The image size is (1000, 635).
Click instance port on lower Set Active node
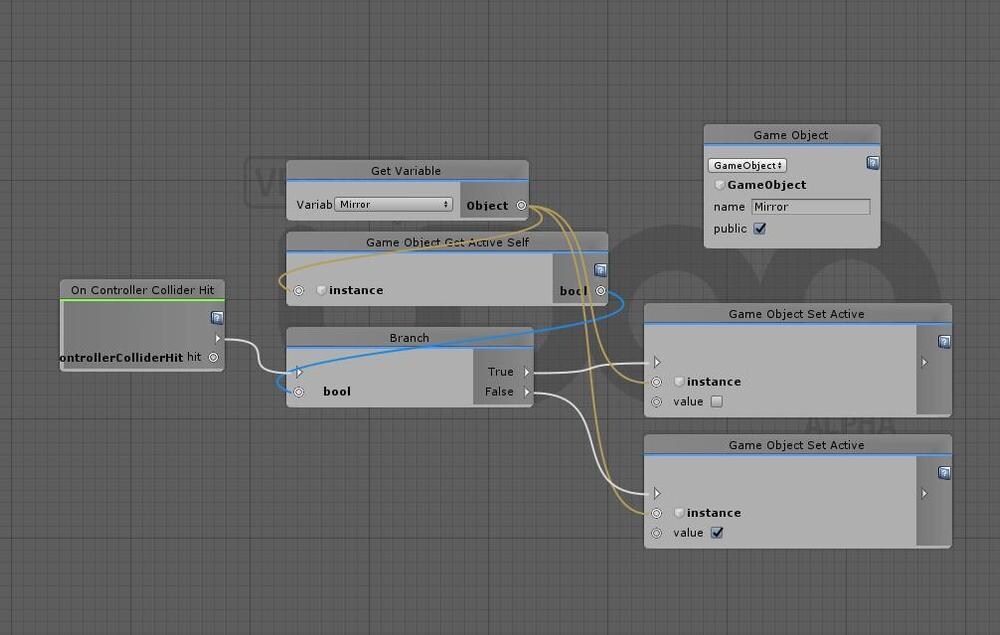coord(656,513)
